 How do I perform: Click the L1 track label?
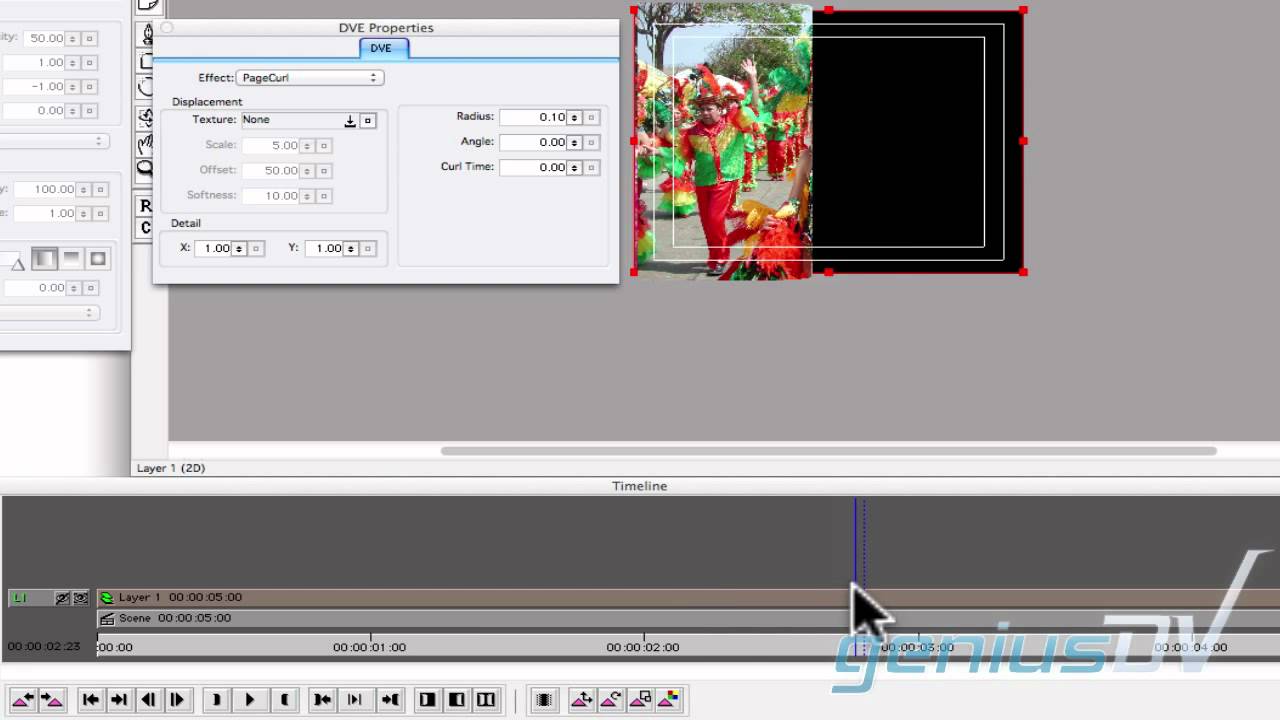[20, 598]
